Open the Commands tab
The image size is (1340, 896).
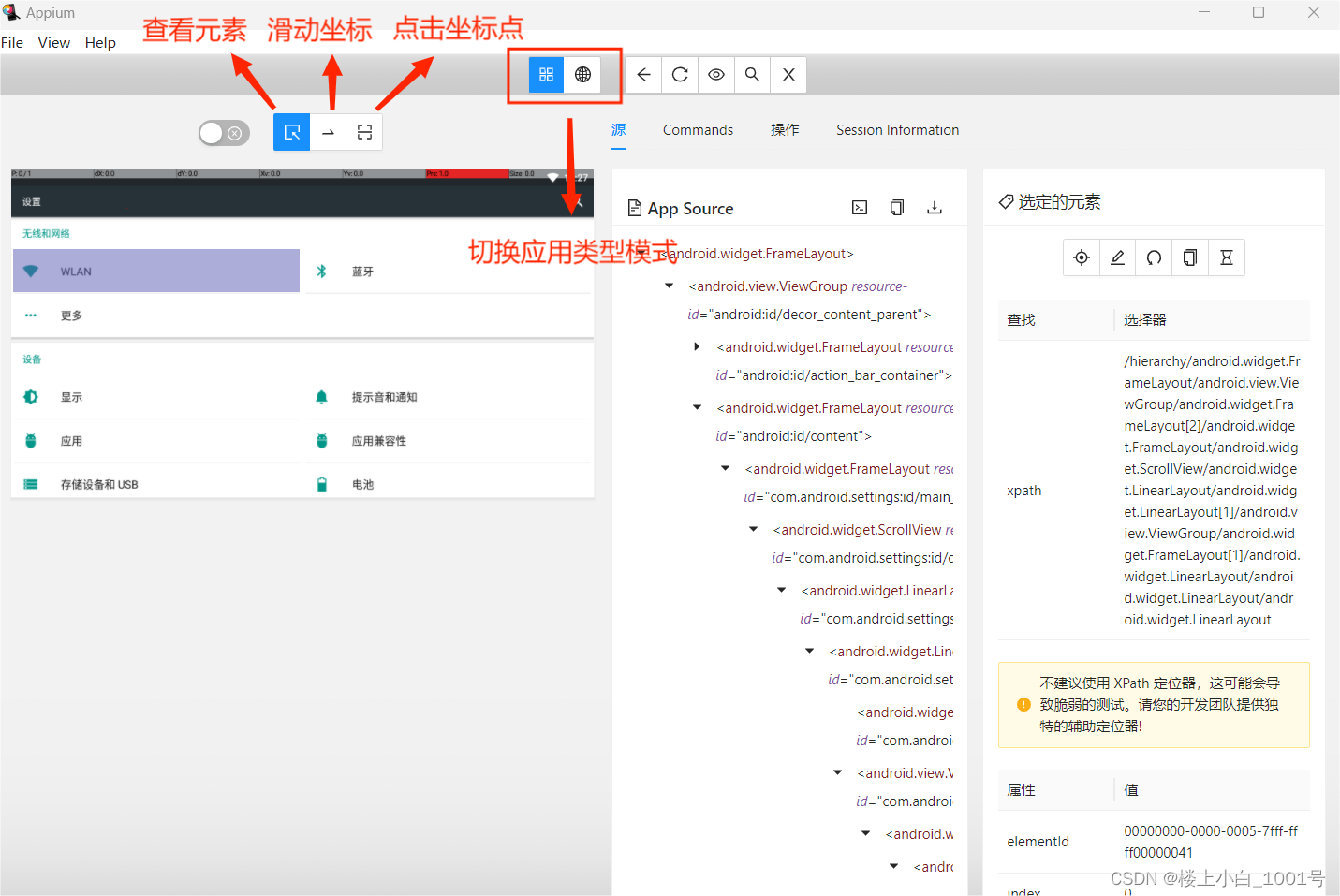coord(698,130)
